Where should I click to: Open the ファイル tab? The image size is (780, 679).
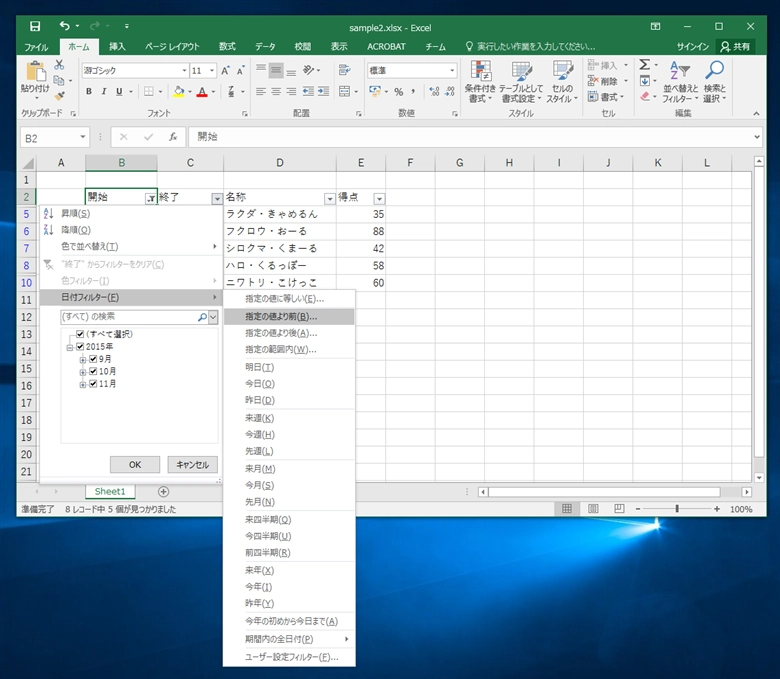(x=36, y=47)
